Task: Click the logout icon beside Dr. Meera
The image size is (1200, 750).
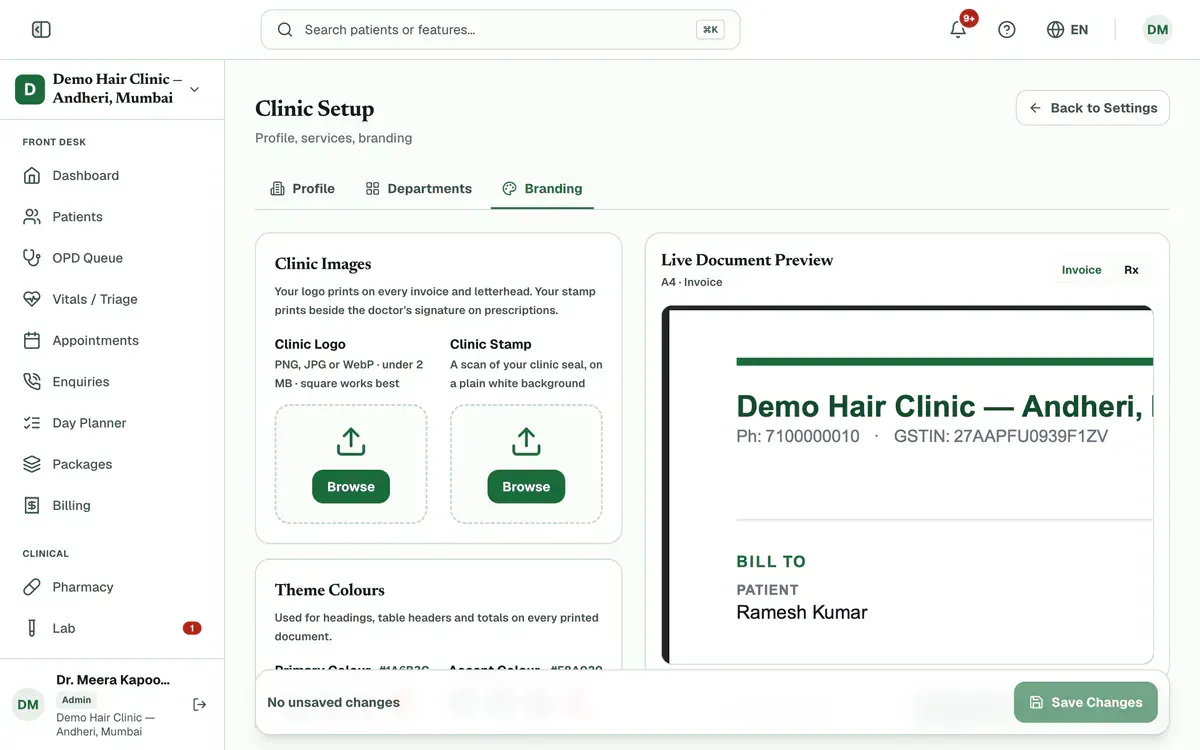Action: tap(200, 705)
